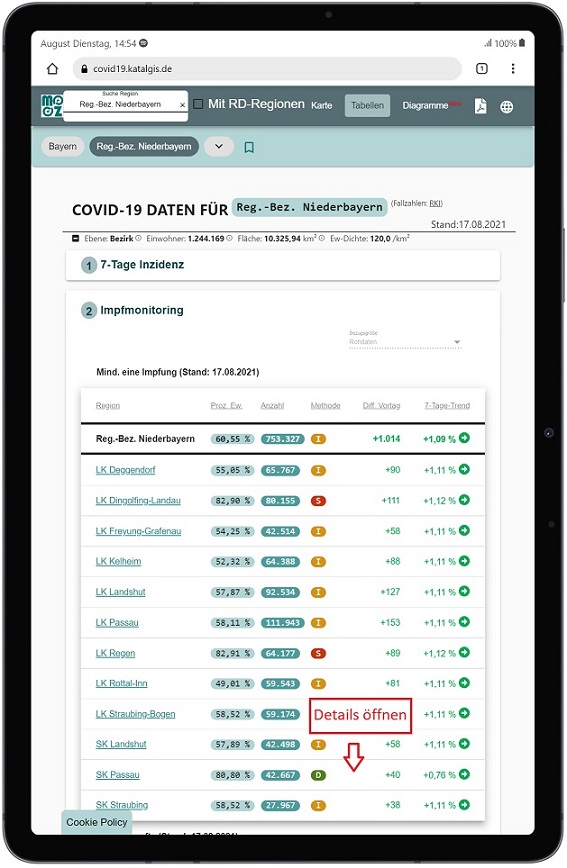Click red S badge in LK Dingolfing-Landau row

point(318,501)
